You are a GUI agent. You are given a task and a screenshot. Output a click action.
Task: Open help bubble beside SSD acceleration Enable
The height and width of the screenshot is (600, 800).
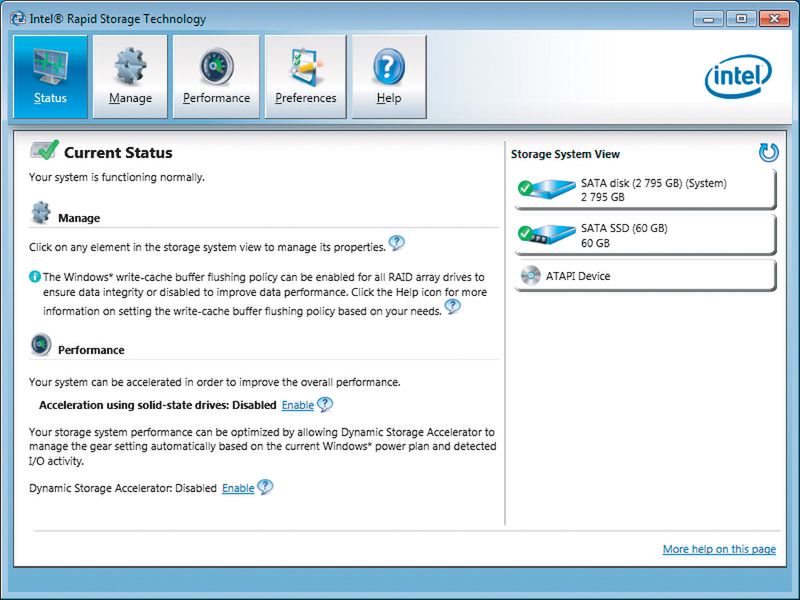[325, 405]
